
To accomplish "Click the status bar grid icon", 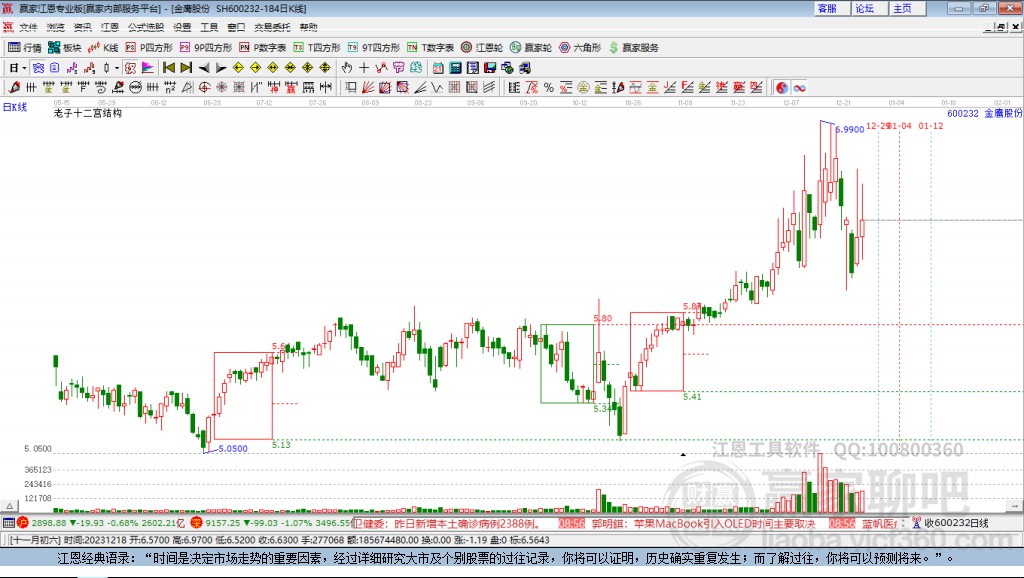I will tap(8, 522).
